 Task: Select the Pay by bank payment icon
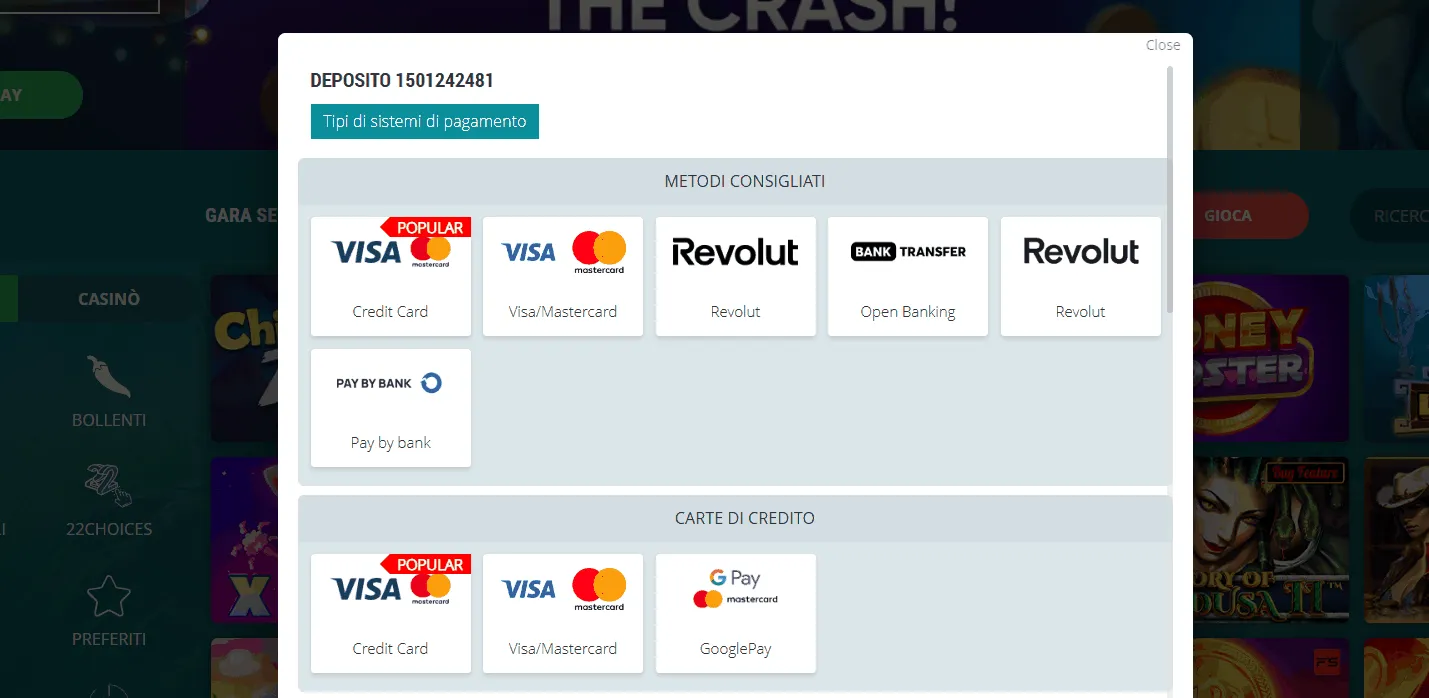point(390,382)
